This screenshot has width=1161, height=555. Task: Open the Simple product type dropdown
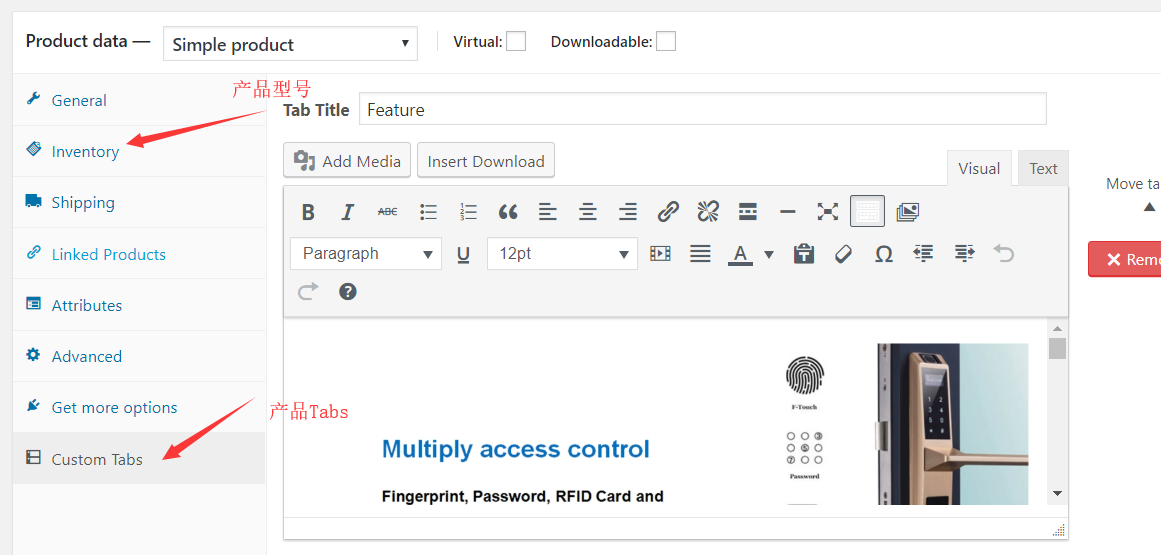(x=290, y=44)
